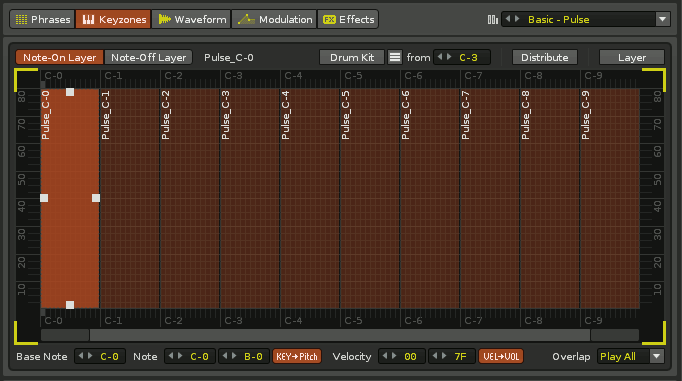This screenshot has width=682, height=381.
Task: Click the C-3 from-note value
Action: (x=468, y=57)
